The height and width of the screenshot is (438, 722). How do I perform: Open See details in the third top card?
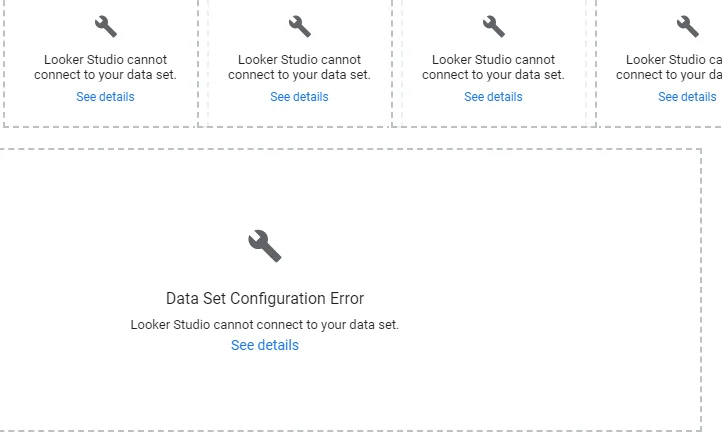coord(493,97)
